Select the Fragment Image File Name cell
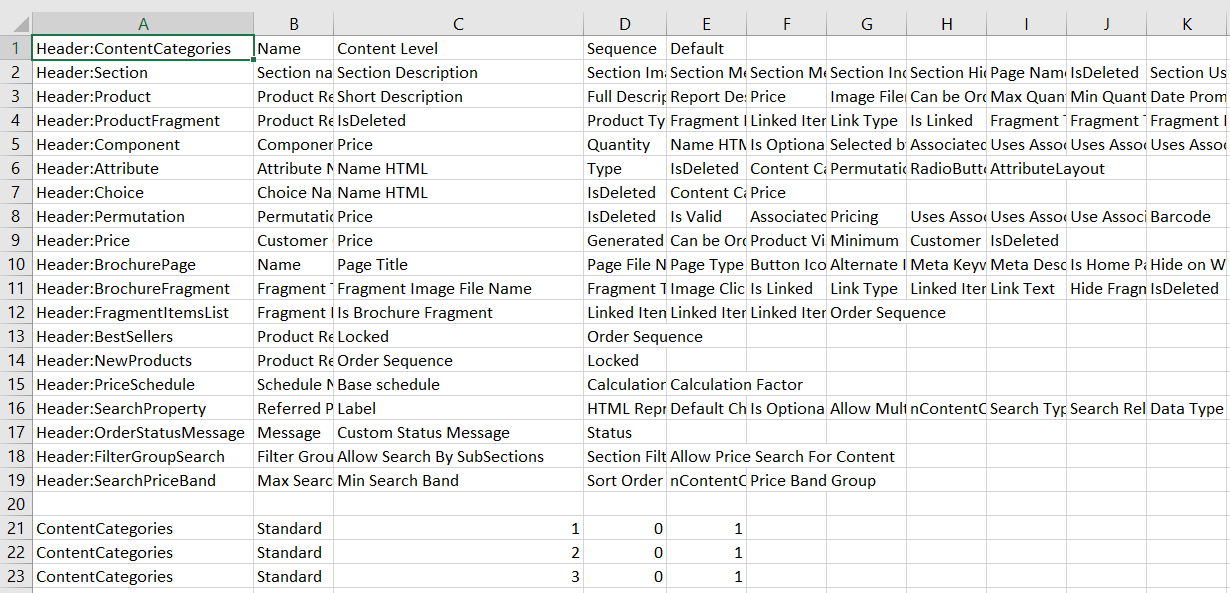Image resolution: width=1230 pixels, height=593 pixels. tap(458, 288)
